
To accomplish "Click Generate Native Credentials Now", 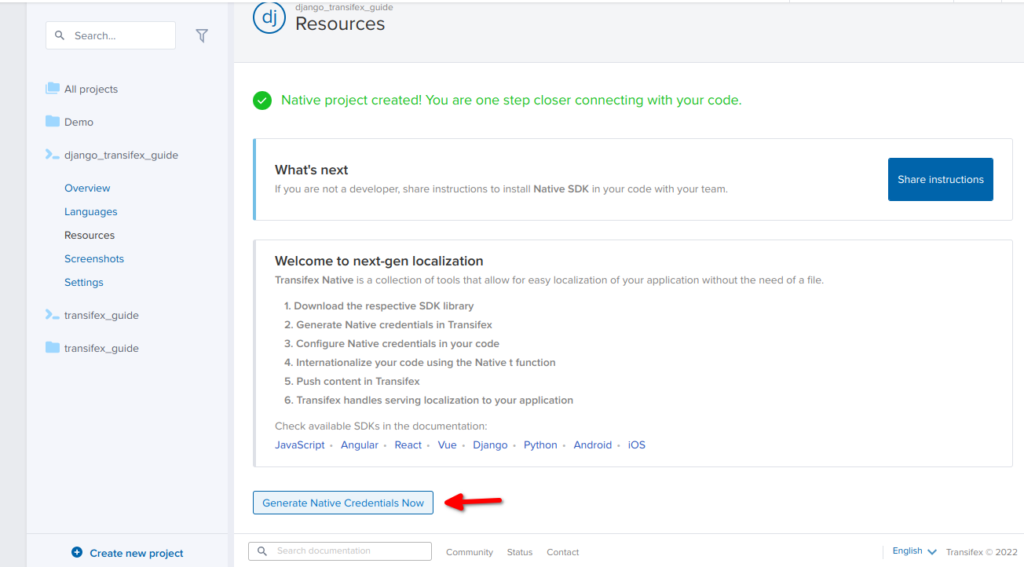I will coord(343,503).
